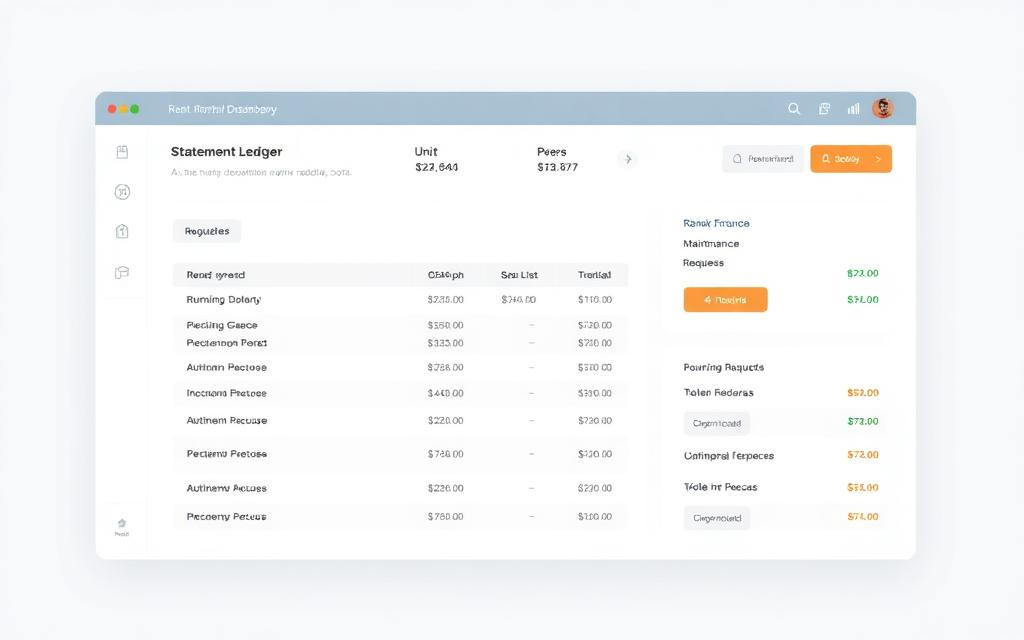Select the box package sidebar icon
The height and width of the screenshot is (640, 1024).
[x=122, y=272]
